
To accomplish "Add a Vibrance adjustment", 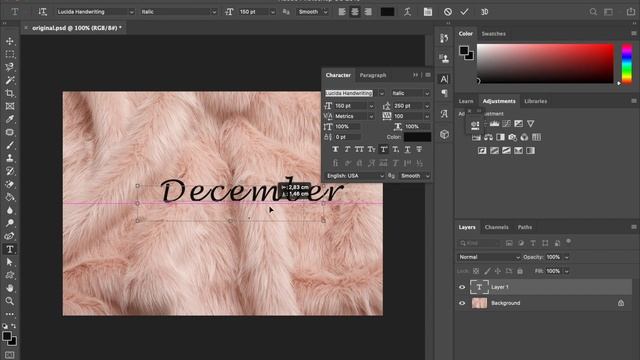I will click(x=530, y=124).
